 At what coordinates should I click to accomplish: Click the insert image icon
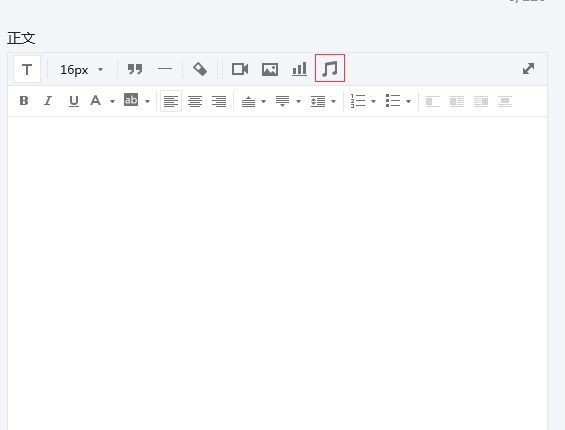[x=270, y=69]
